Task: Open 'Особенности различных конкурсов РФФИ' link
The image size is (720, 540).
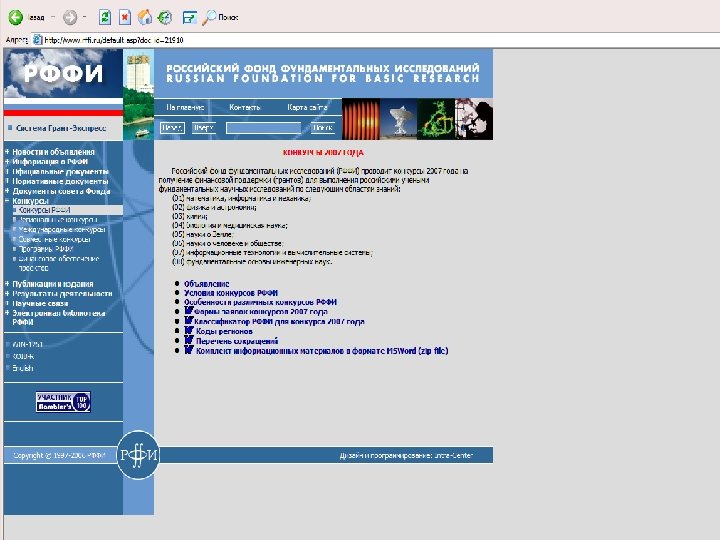Action: pos(260,302)
